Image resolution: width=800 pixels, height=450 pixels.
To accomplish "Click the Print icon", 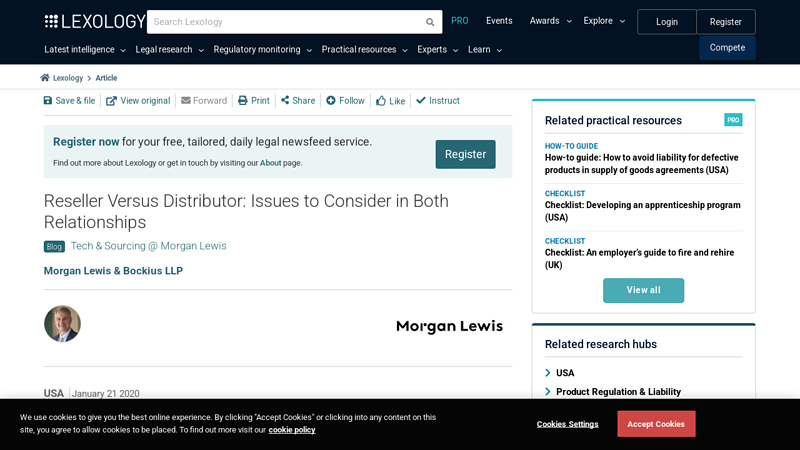I will click(242, 101).
